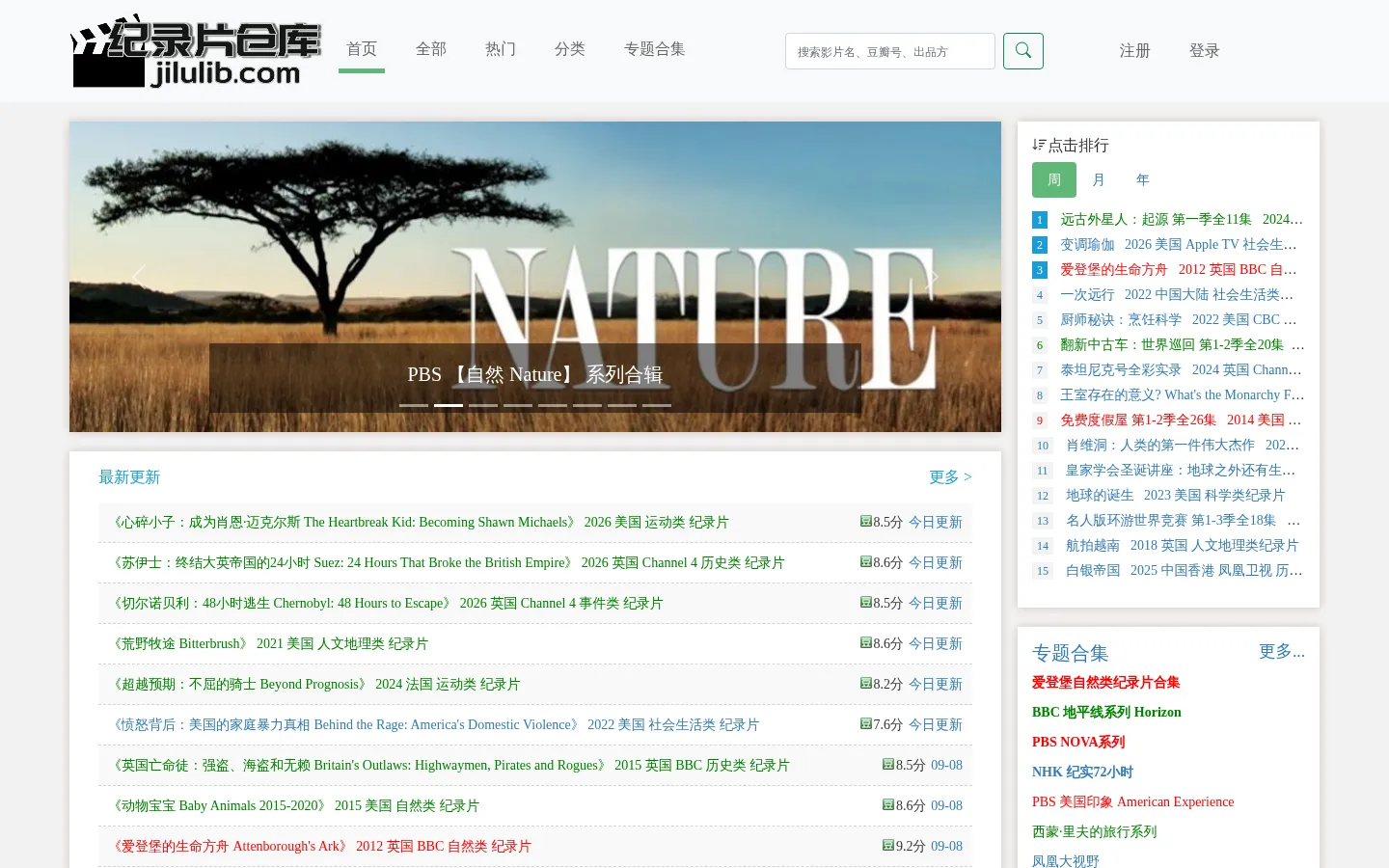
Task: Click the 登录 login link
Action: tap(1205, 51)
